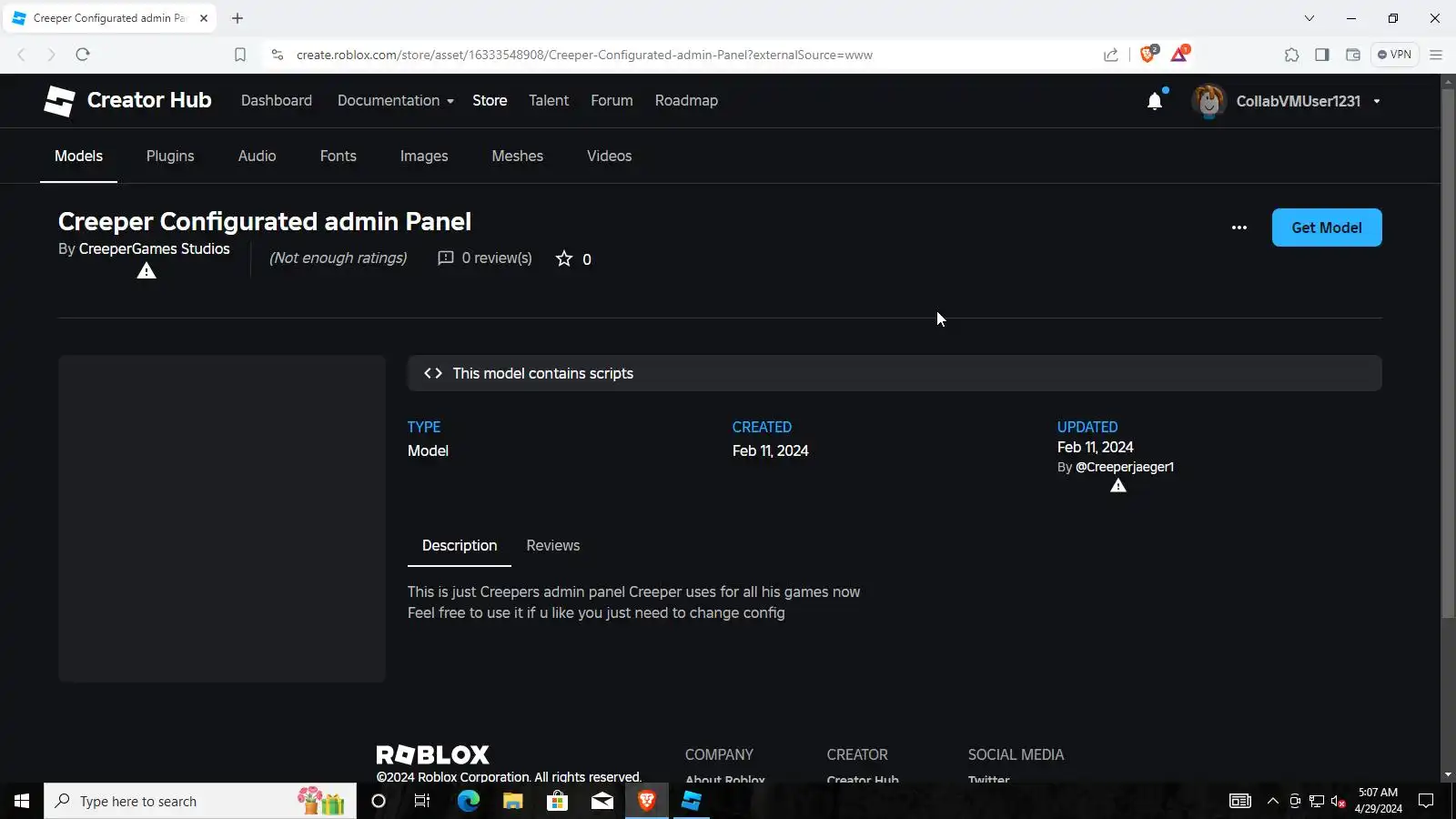
Task: Bookmark this page with the bookmark icon
Action: click(240, 55)
